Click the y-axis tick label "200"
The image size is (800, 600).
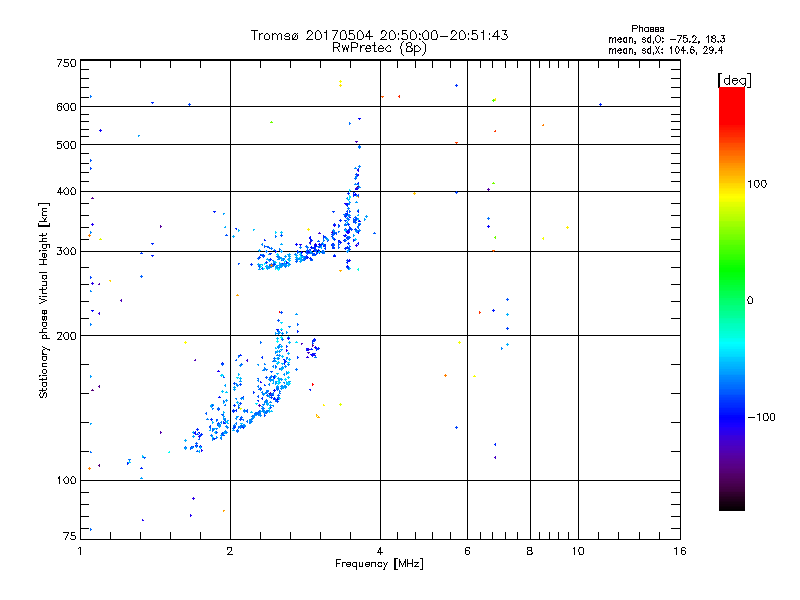pos(67,336)
